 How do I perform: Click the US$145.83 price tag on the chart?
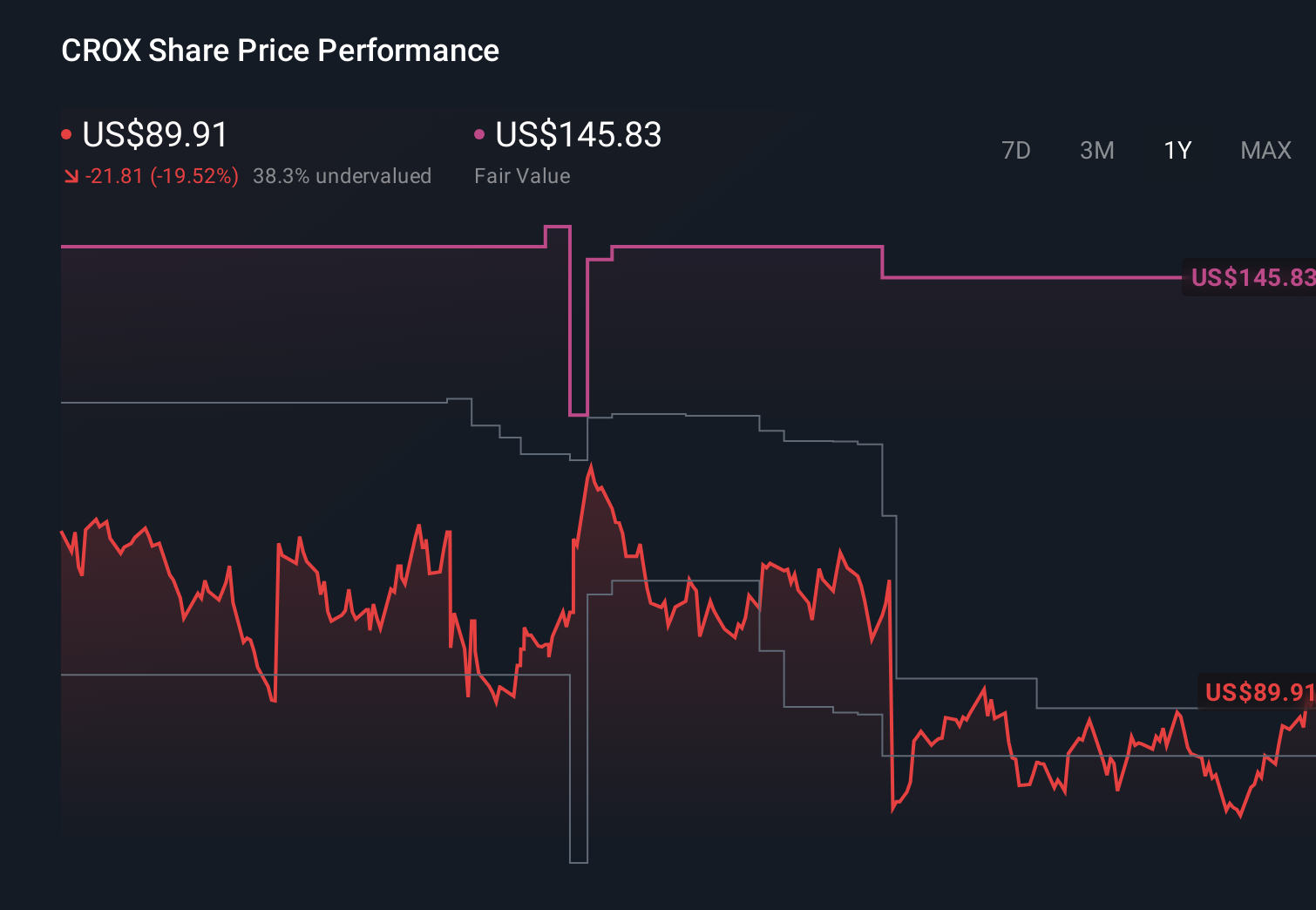(x=1252, y=279)
